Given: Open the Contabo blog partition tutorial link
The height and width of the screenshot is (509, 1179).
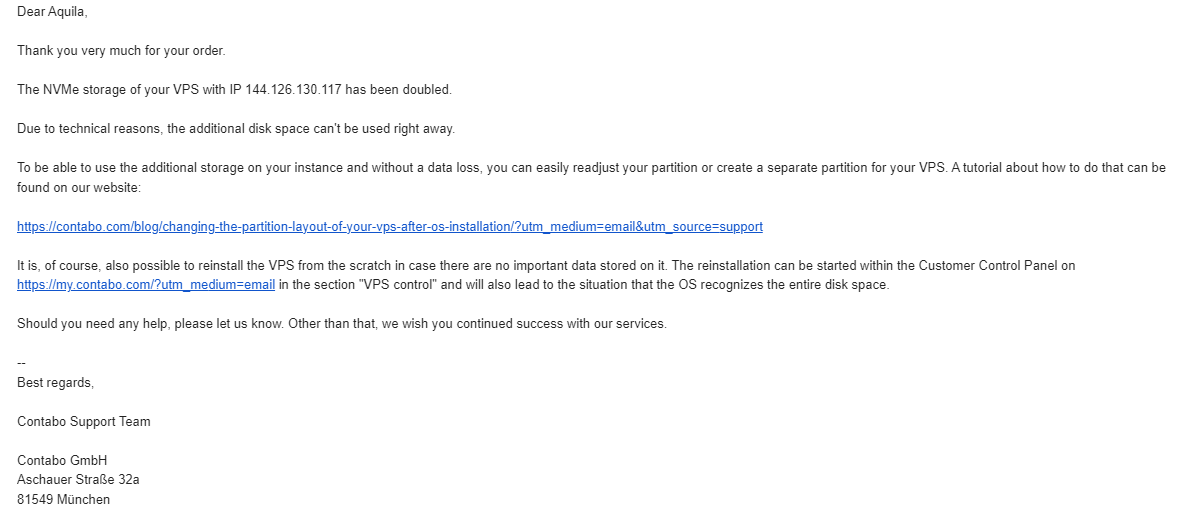Looking at the screenshot, I should pyautogui.click(x=390, y=227).
